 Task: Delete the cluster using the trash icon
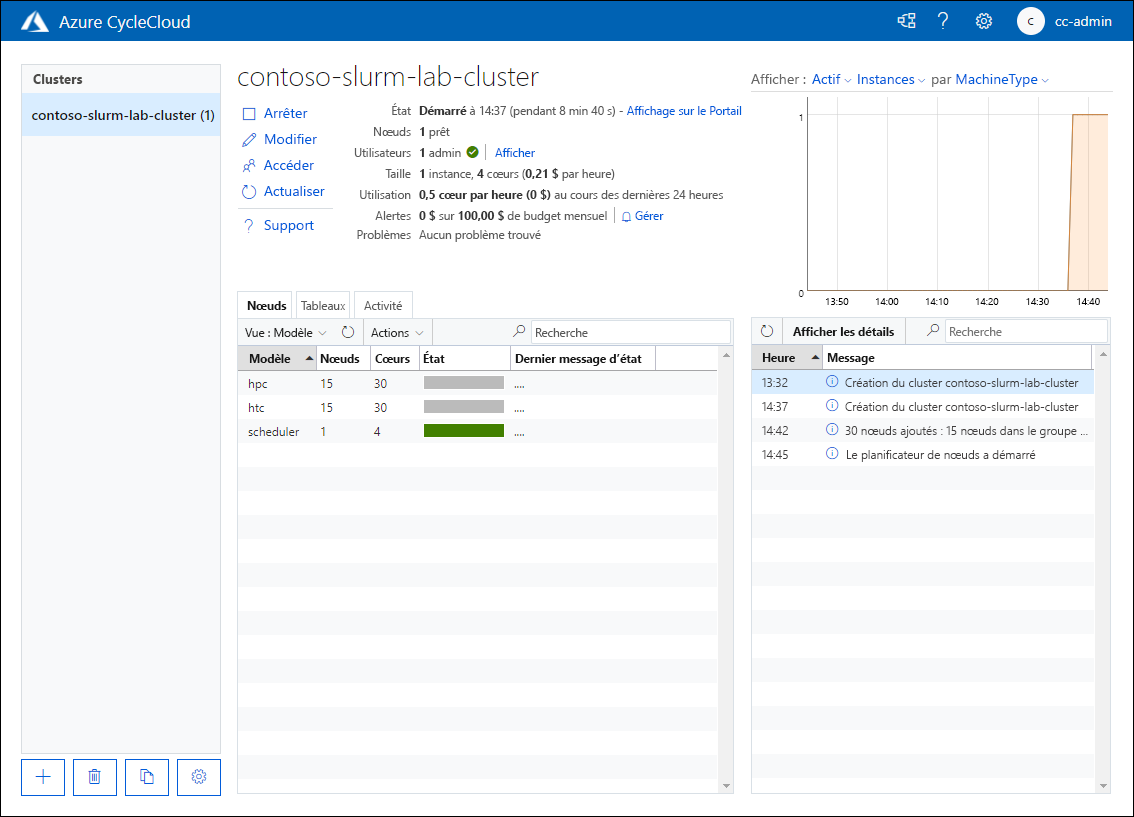[x=94, y=777]
